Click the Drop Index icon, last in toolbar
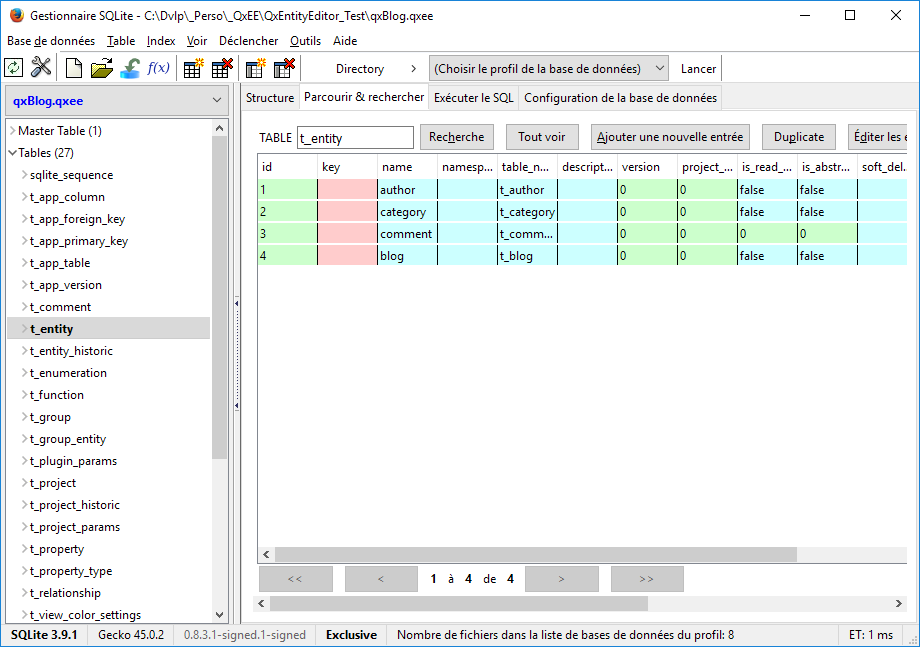Viewport: 920px width, 647px height. pyautogui.click(x=284, y=68)
